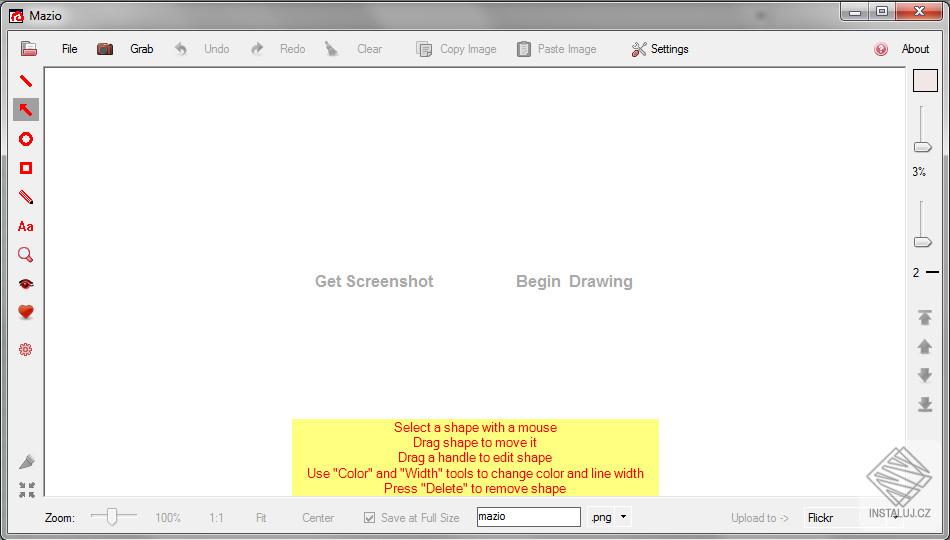
Task: Click the red heart icon
Action: pos(25,312)
